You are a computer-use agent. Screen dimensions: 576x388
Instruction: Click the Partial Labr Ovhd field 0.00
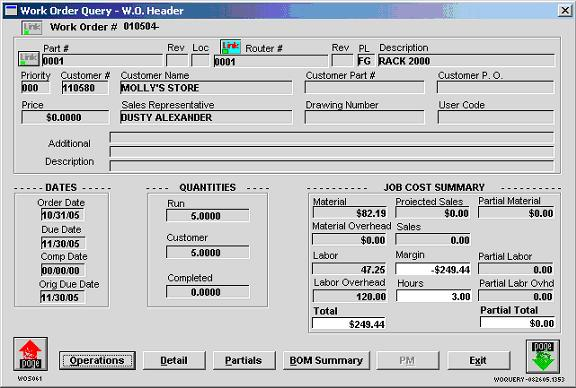(516, 296)
